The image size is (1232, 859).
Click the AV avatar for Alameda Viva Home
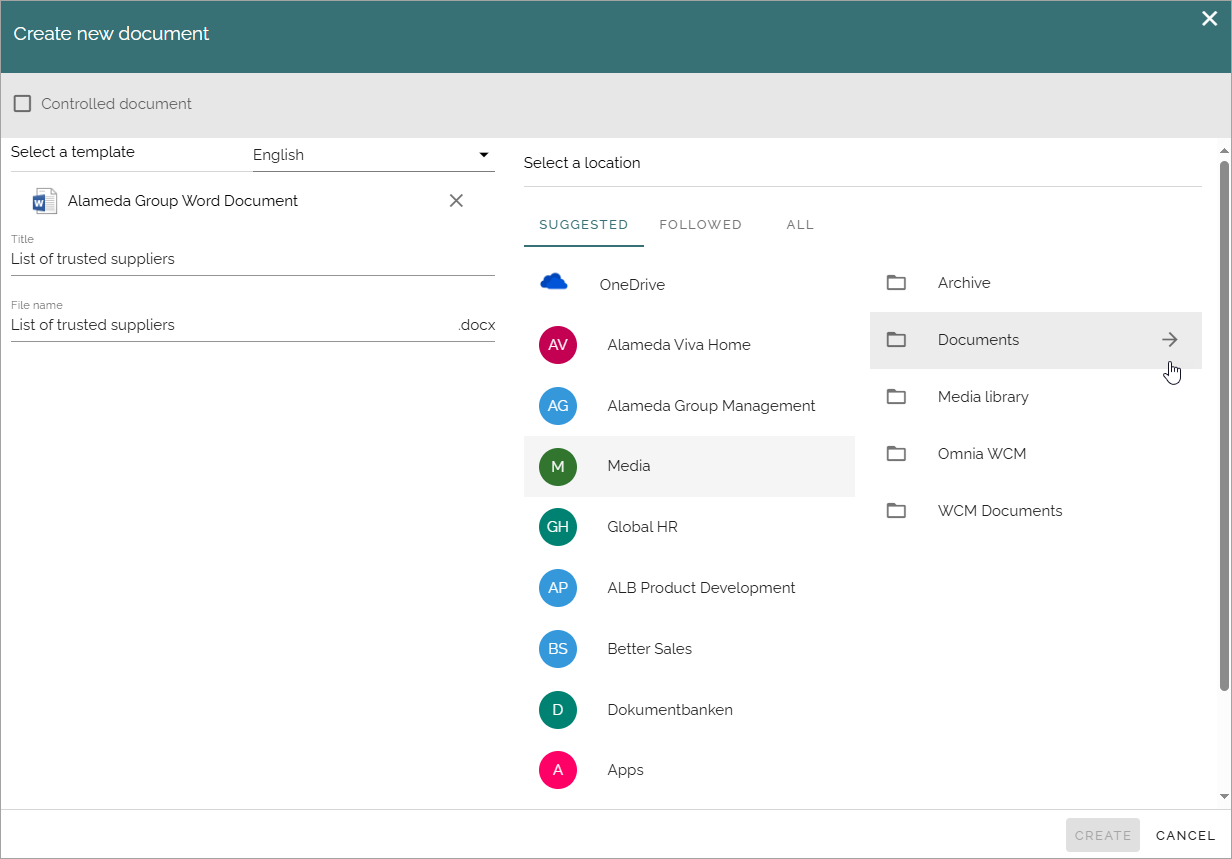click(x=558, y=345)
